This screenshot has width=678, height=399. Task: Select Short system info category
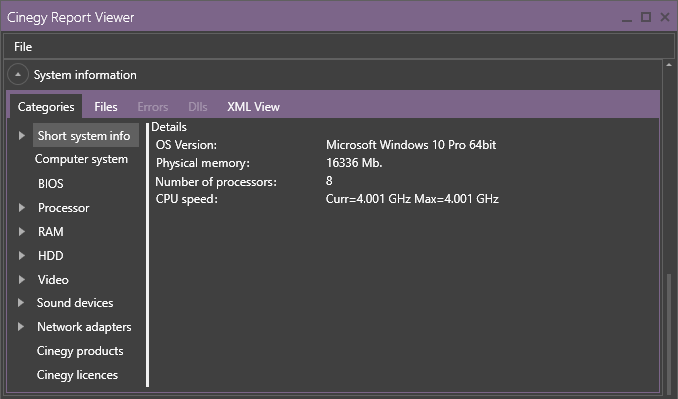(86, 135)
